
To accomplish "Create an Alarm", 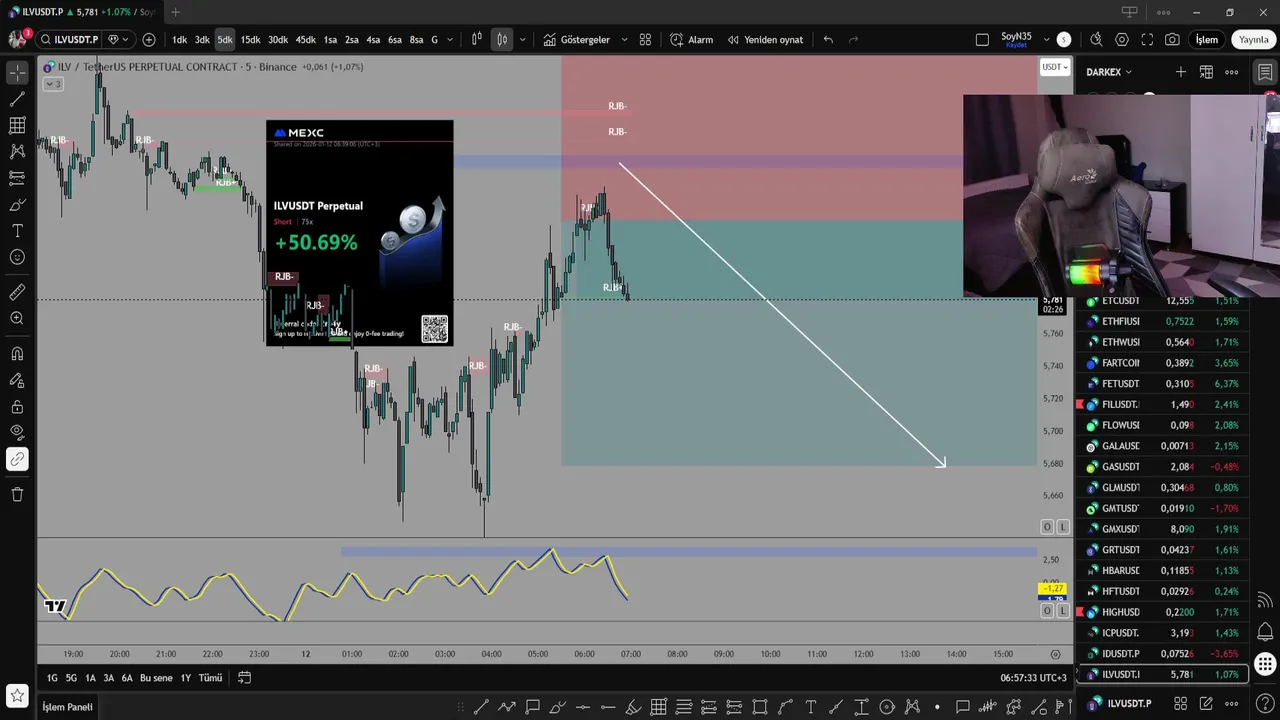I will 691,40.
